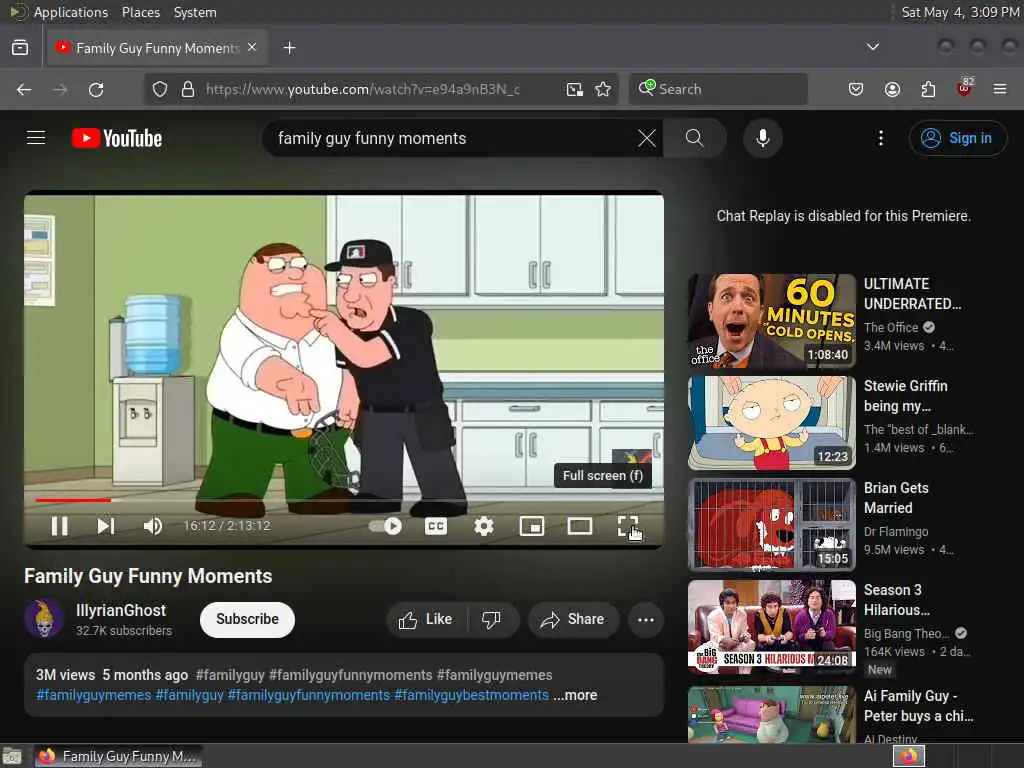
Task: Open the IllyrianGhost channel avatar
Action: (44, 618)
